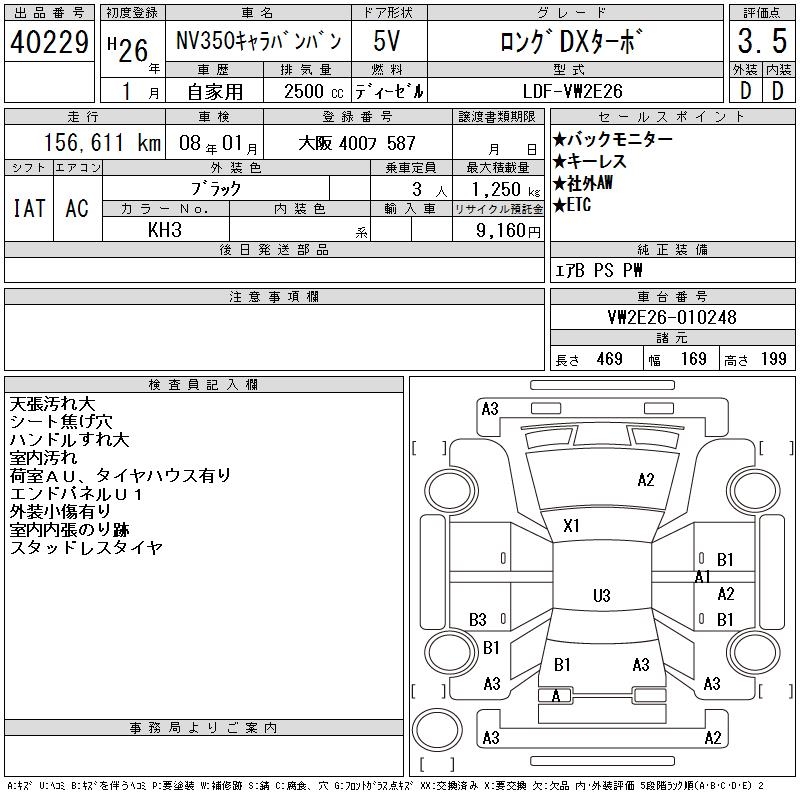Click inspector note 室内汚れ
Screen dimensions: 800x800
43,458
